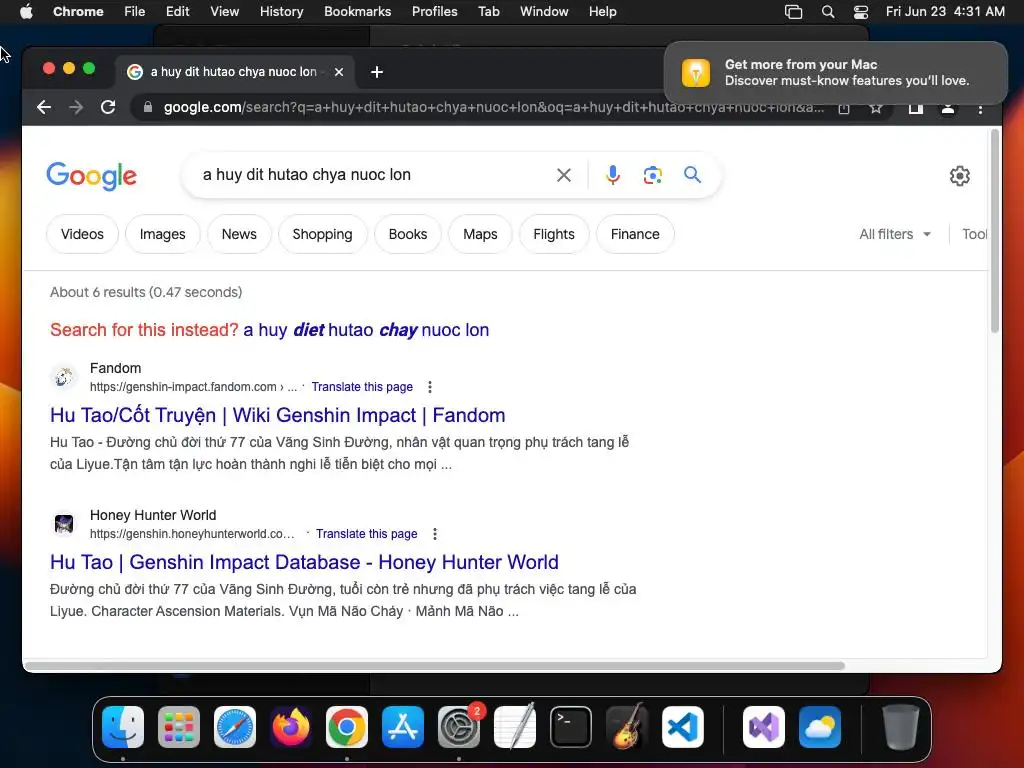Viewport: 1024px width, 768px height.
Task: Click the magnifier search submit icon
Action: click(692, 175)
